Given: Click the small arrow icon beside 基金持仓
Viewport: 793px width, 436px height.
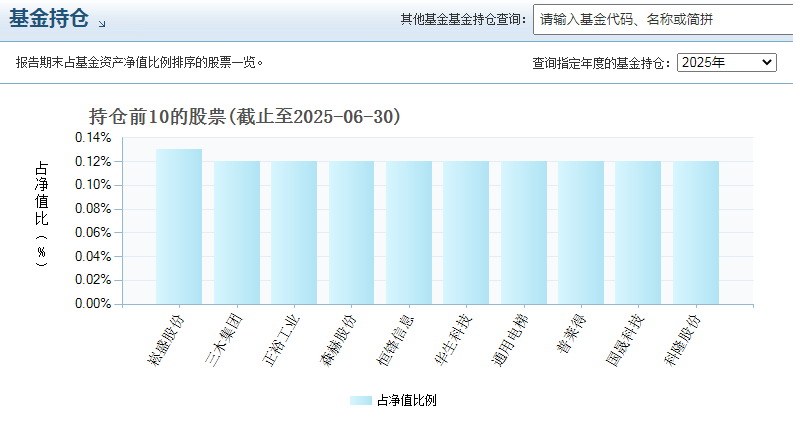Looking at the screenshot, I should tap(102, 23).
